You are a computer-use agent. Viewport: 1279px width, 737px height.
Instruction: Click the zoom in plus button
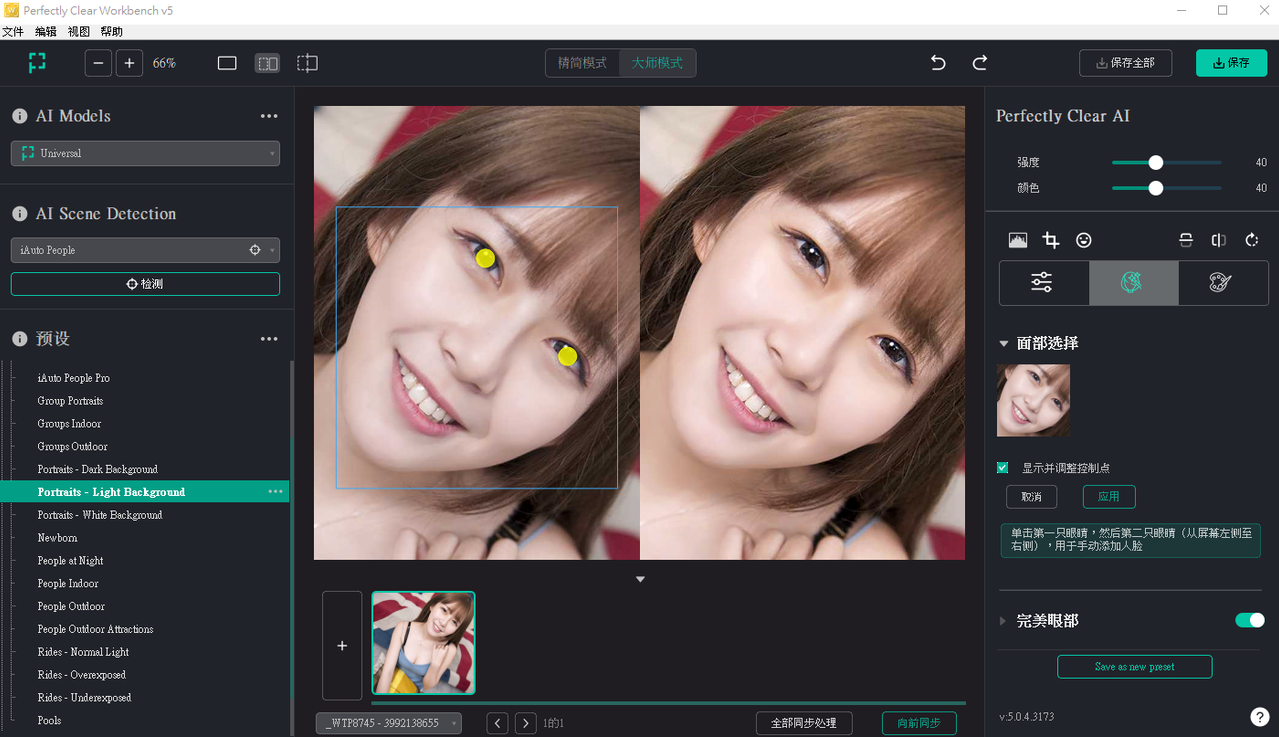tap(129, 63)
